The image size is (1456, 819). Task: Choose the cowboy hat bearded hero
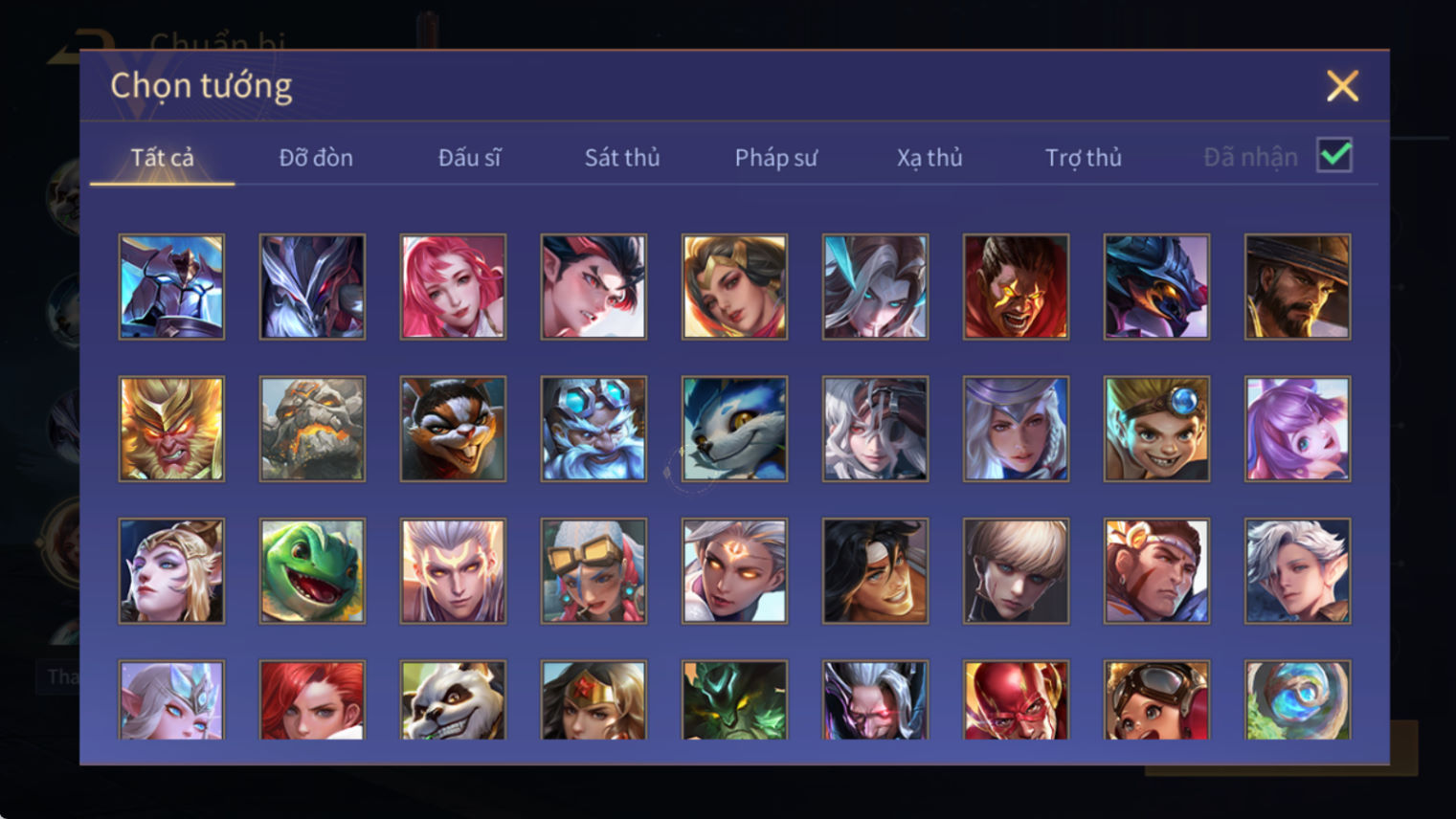1297,287
